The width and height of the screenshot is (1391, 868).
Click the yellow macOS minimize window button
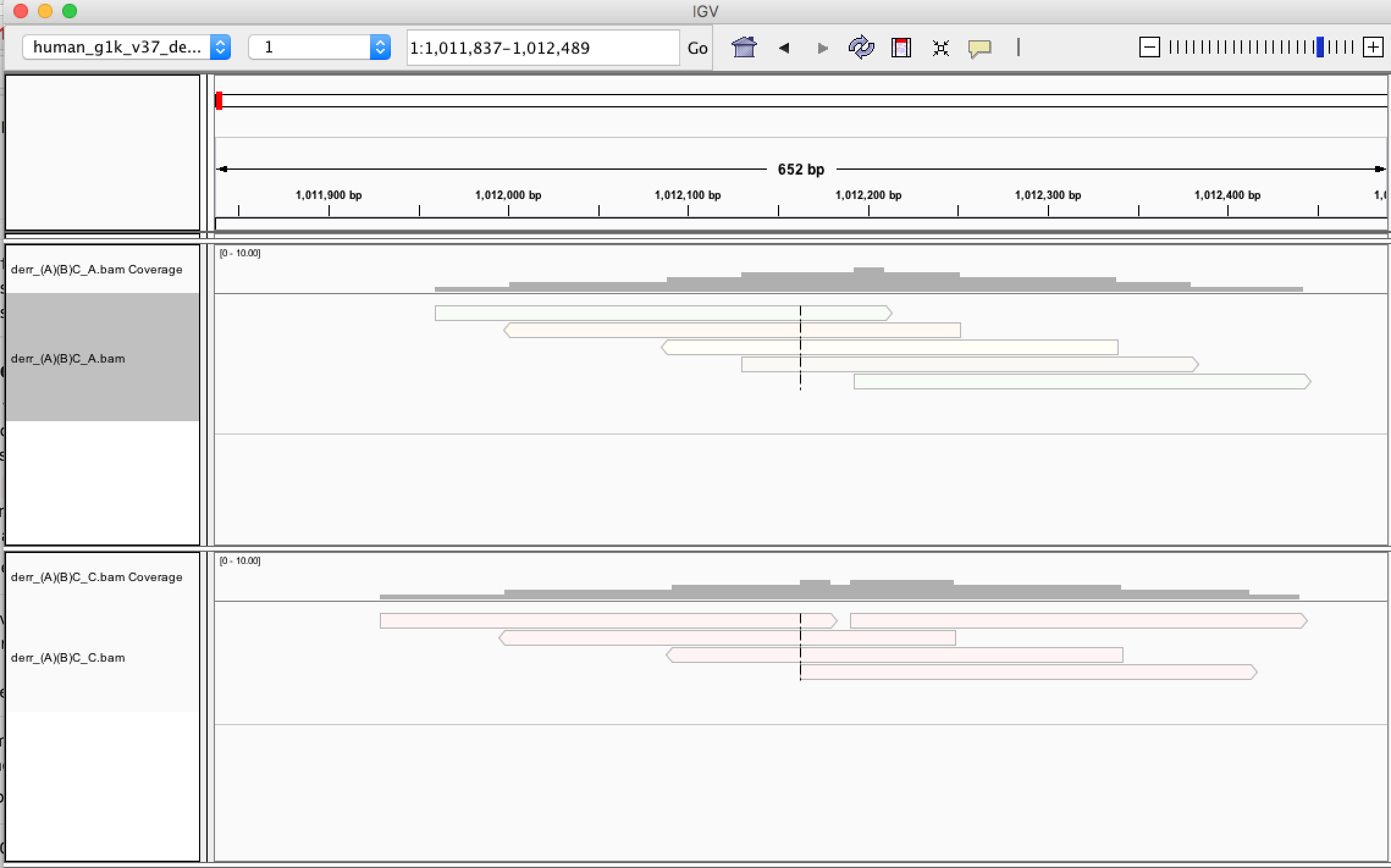(x=45, y=11)
